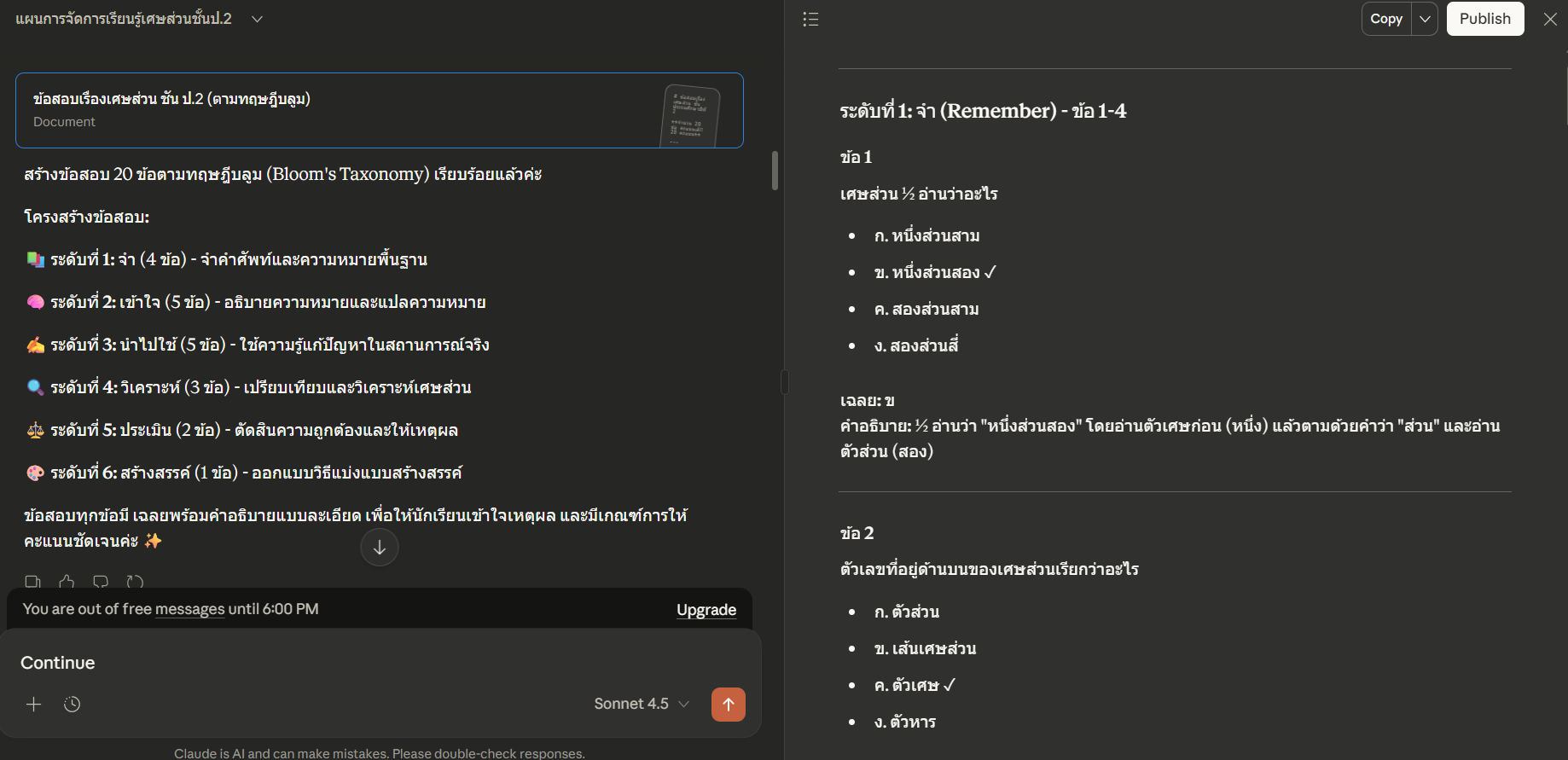Click the clock icon in the message box
Image resolution: width=1568 pixels, height=760 pixels.
[73, 704]
